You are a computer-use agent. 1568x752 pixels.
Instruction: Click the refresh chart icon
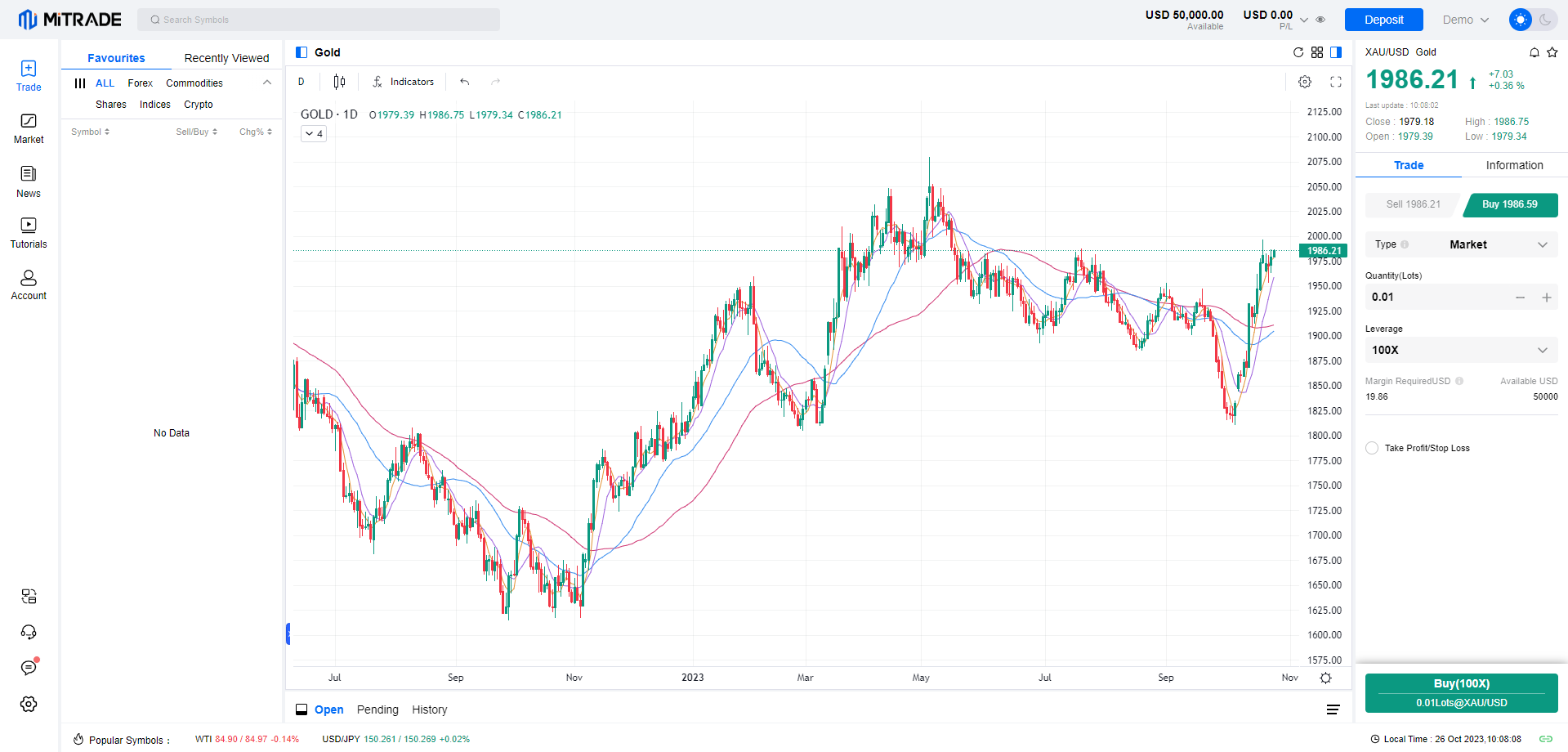click(x=1298, y=52)
